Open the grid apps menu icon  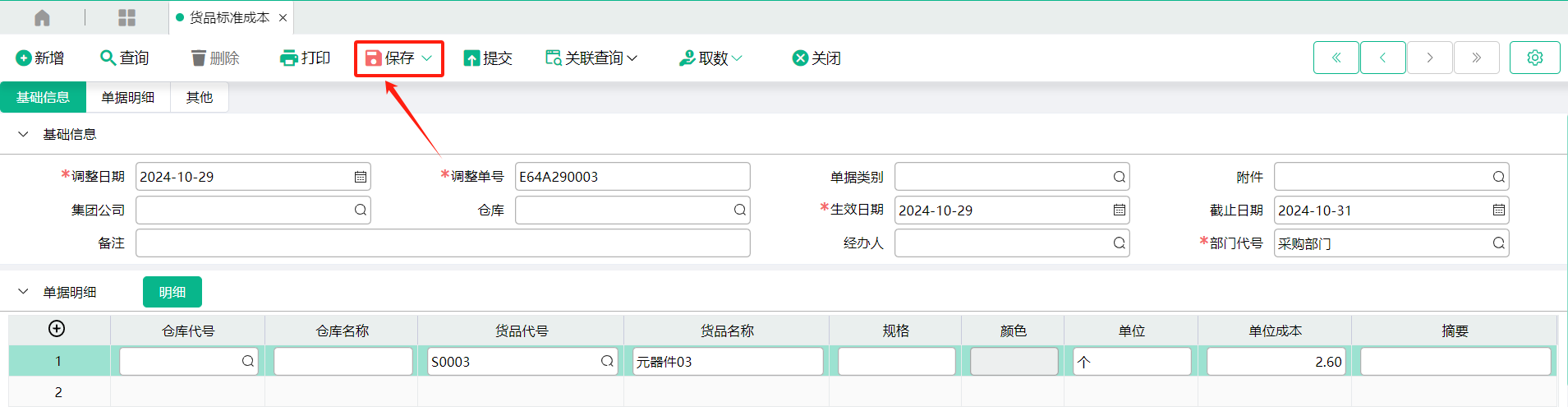pyautogui.click(x=126, y=17)
